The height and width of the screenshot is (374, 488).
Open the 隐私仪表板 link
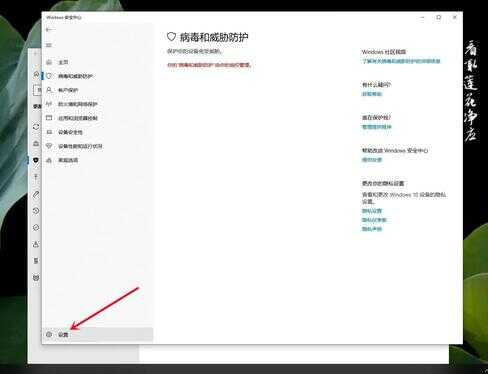(x=374, y=220)
